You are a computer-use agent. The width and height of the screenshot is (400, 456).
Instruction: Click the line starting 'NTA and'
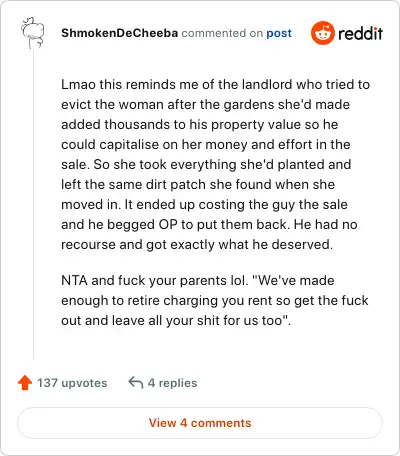[x=198, y=280]
